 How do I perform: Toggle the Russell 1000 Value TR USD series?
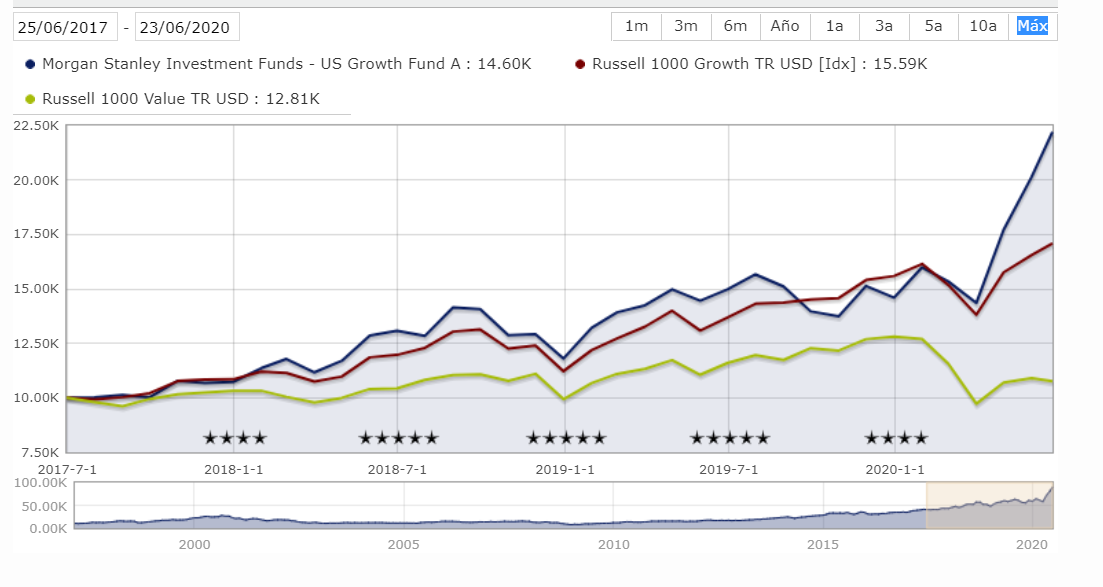[x=178, y=98]
